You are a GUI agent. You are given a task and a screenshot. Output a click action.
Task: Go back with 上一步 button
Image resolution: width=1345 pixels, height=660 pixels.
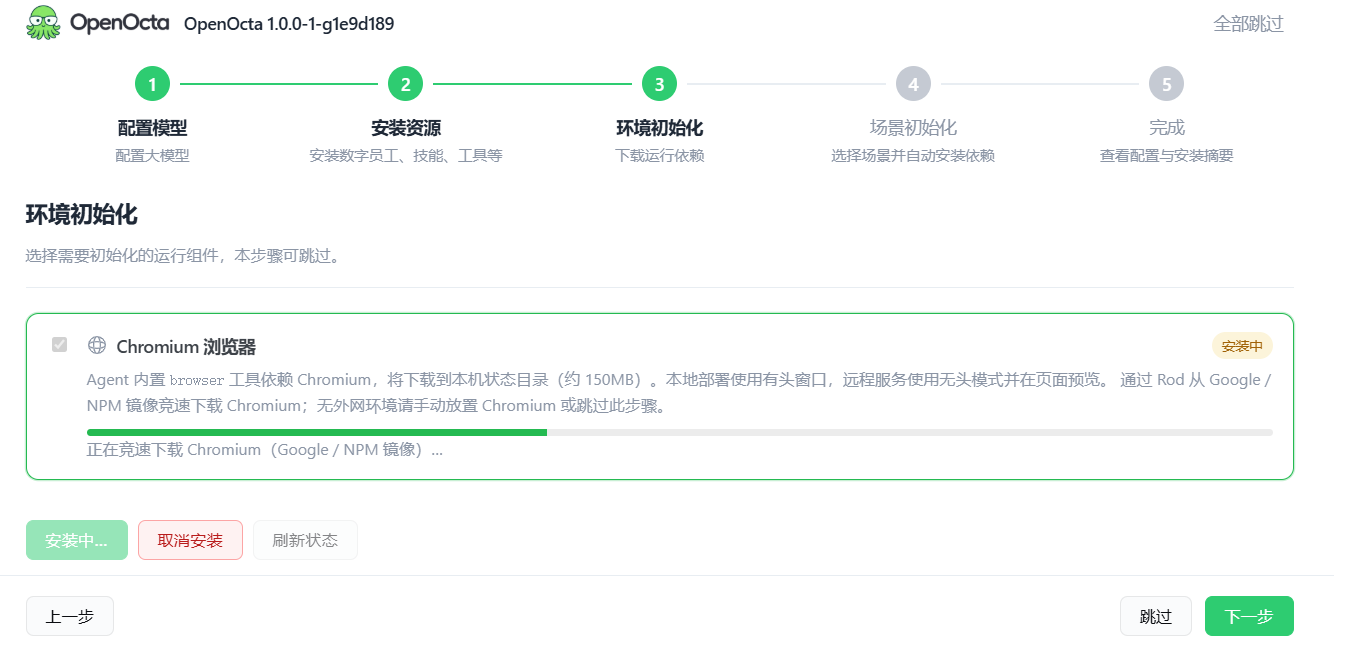tap(70, 616)
